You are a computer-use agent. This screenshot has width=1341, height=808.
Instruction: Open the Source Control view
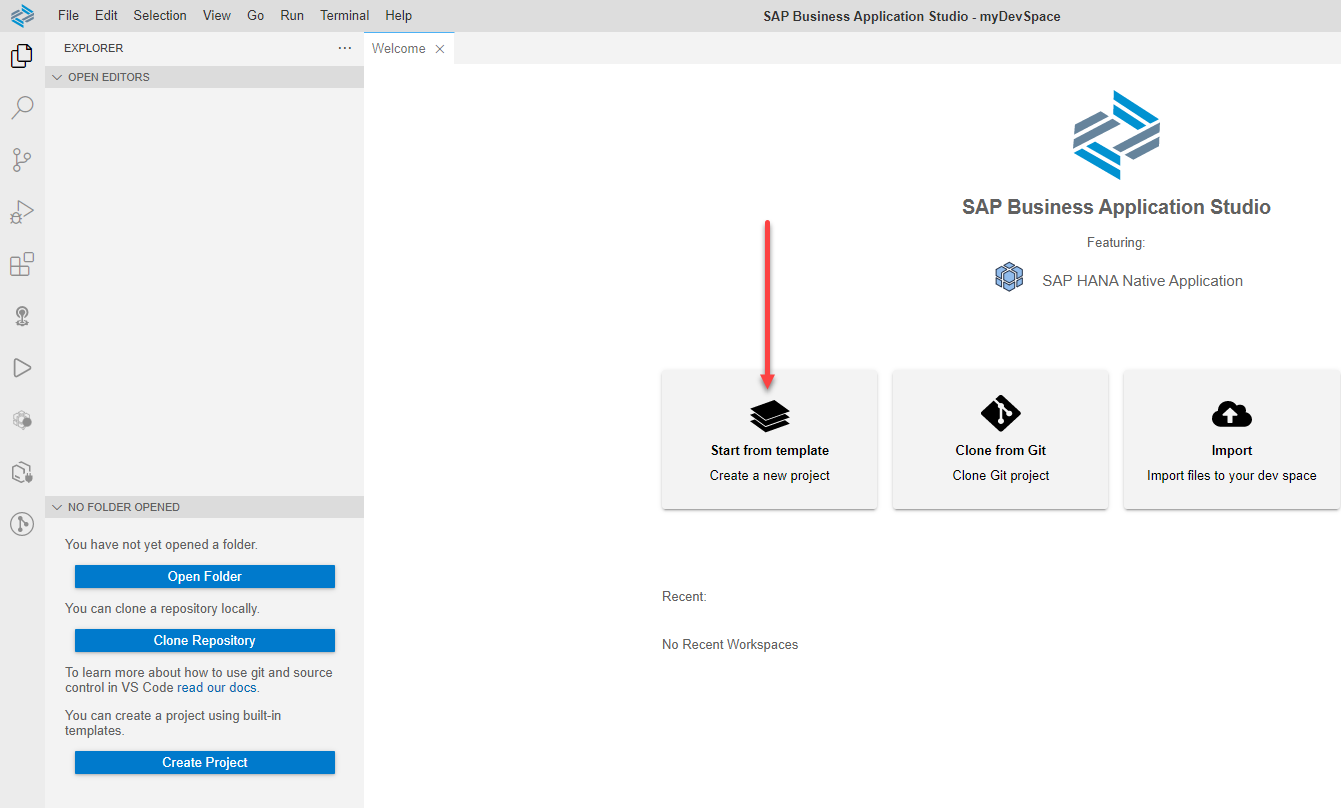pyautogui.click(x=21, y=160)
